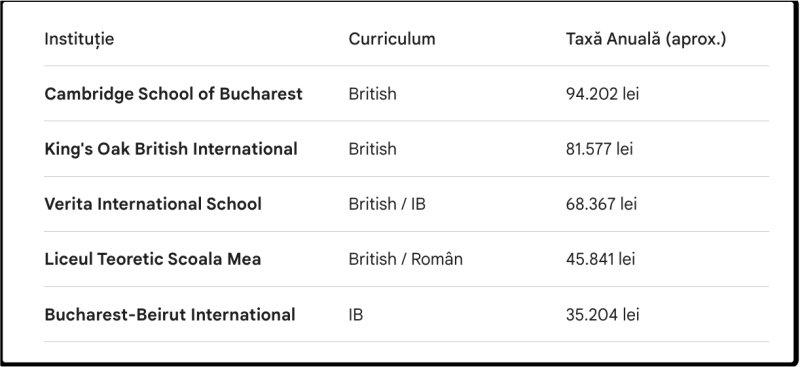Image resolution: width=800 pixels, height=367 pixels.
Task: Click the Curriculum column header
Action: click(x=392, y=39)
